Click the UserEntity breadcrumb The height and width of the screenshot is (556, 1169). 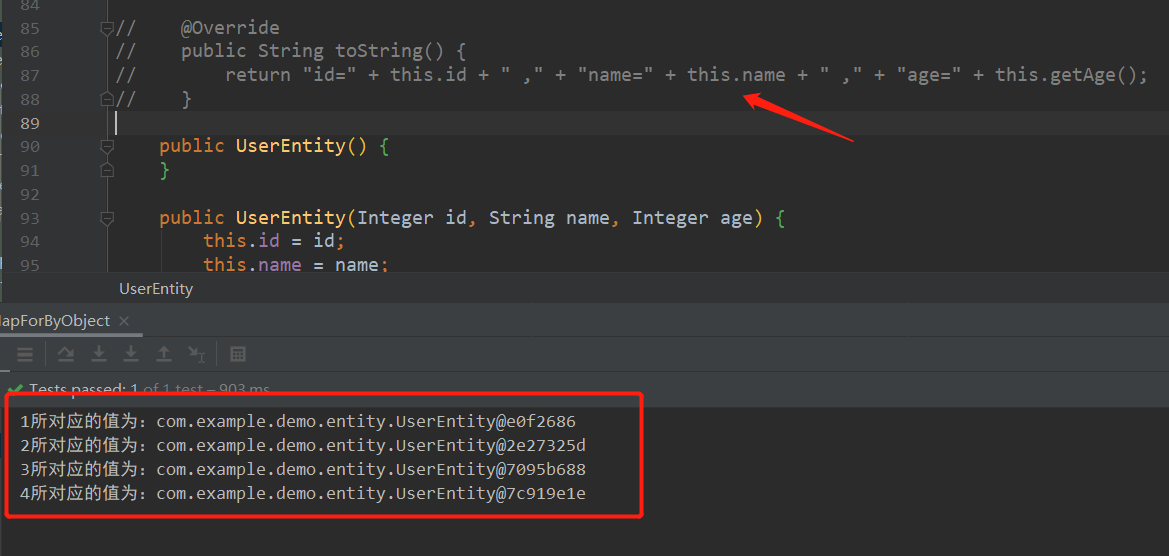[156, 289]
